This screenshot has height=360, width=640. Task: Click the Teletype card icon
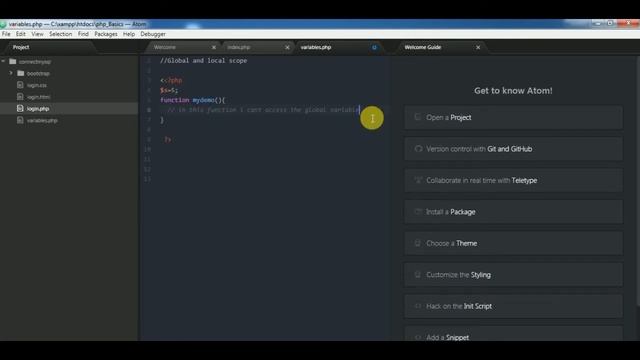click(418, 180)
